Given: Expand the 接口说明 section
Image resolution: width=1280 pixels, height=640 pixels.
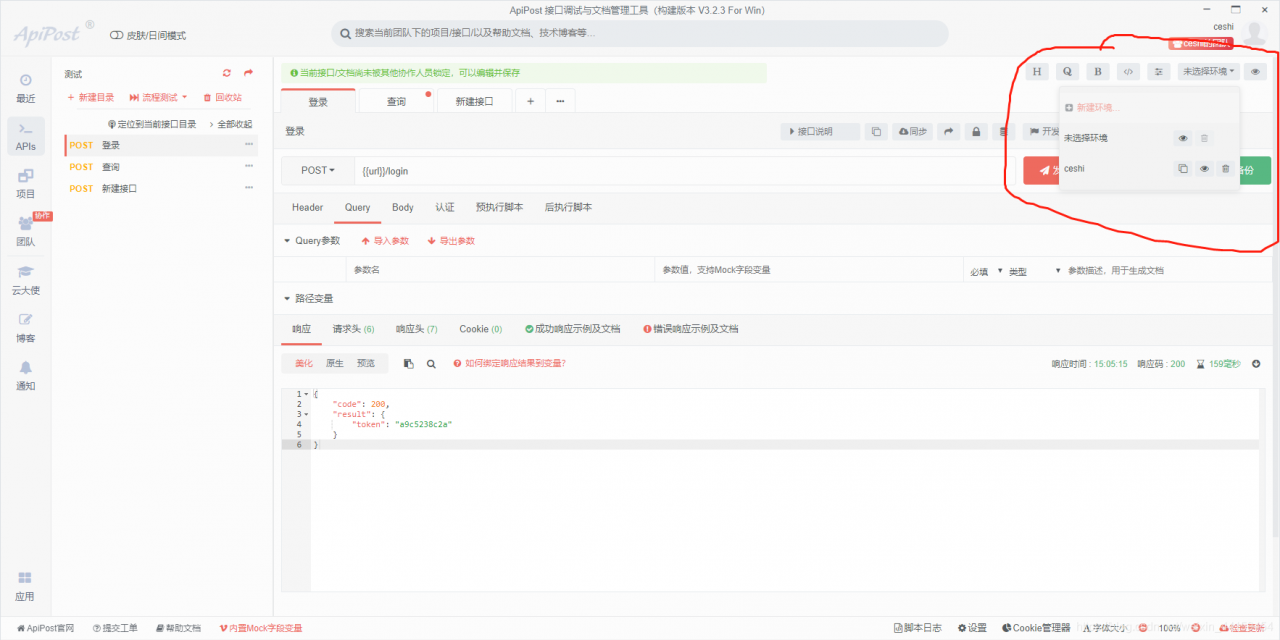Looking at the screenshot, I should pos(820,131).
